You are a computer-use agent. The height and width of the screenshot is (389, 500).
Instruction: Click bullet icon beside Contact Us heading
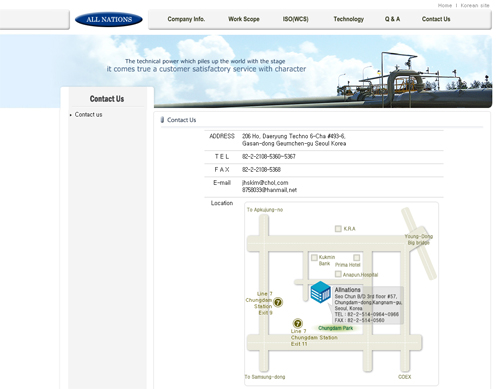(162, 120)
